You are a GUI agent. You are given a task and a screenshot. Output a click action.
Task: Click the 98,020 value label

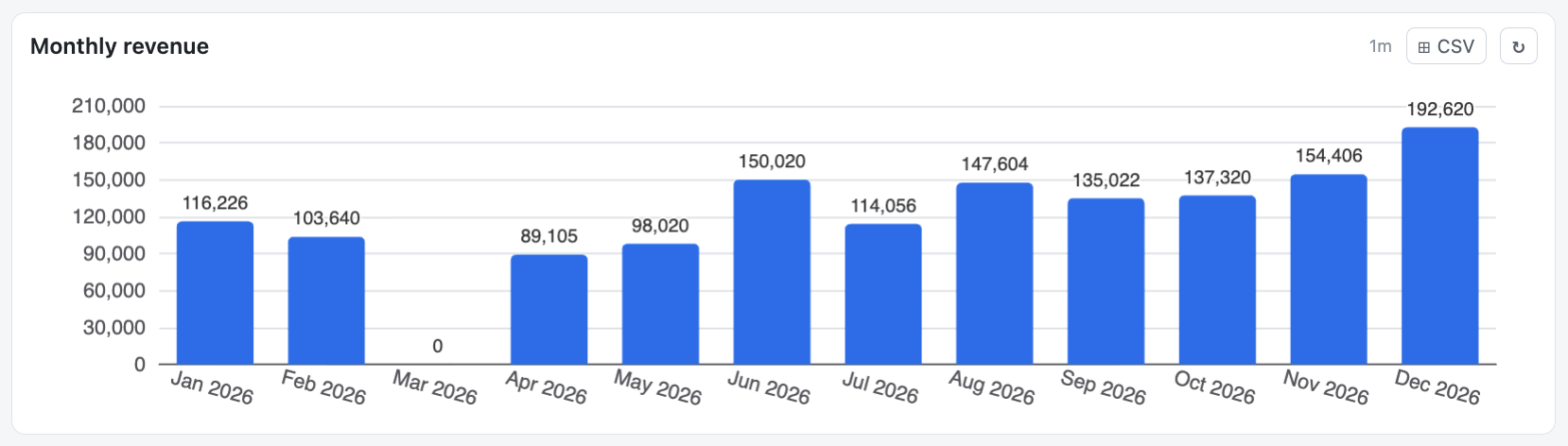pos(660,226)
